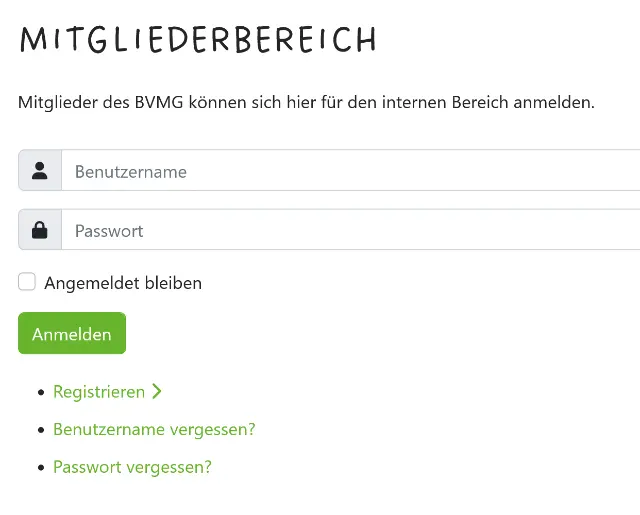Open the Passwort vergessen? link
Screen dimensions: 640x515
[x=132, y=467]
